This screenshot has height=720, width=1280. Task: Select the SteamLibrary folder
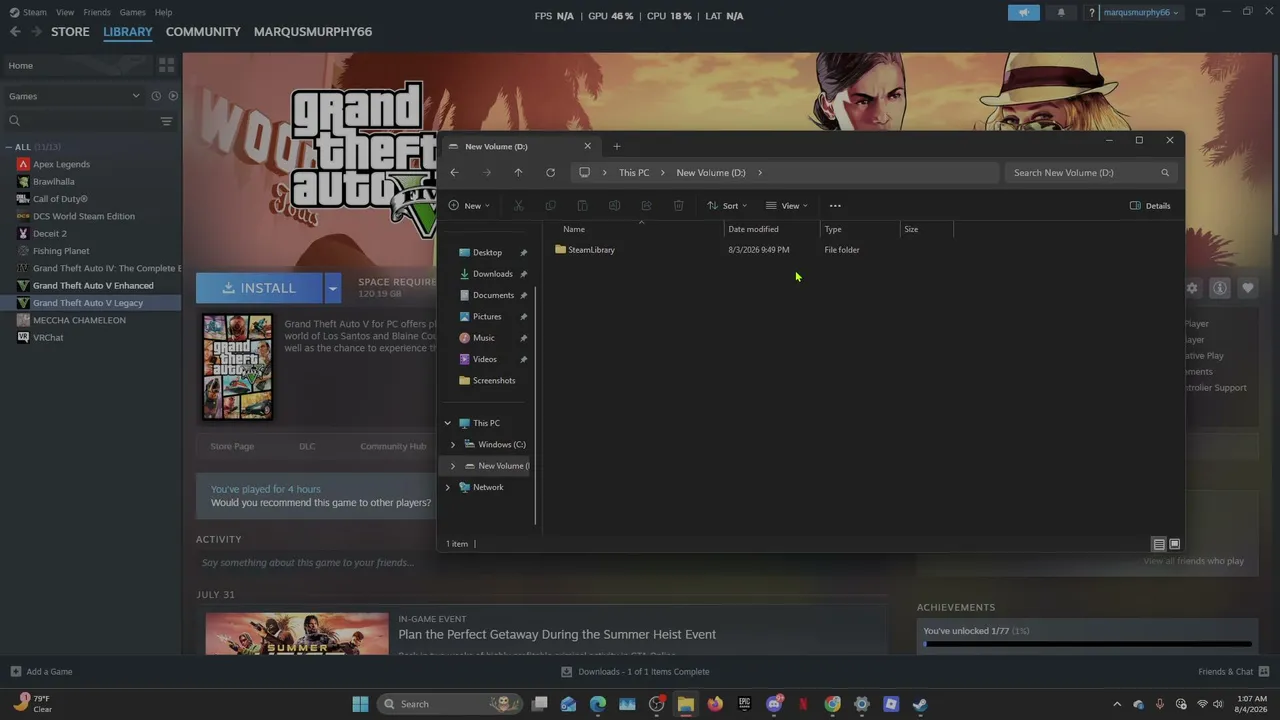[591, 250]
